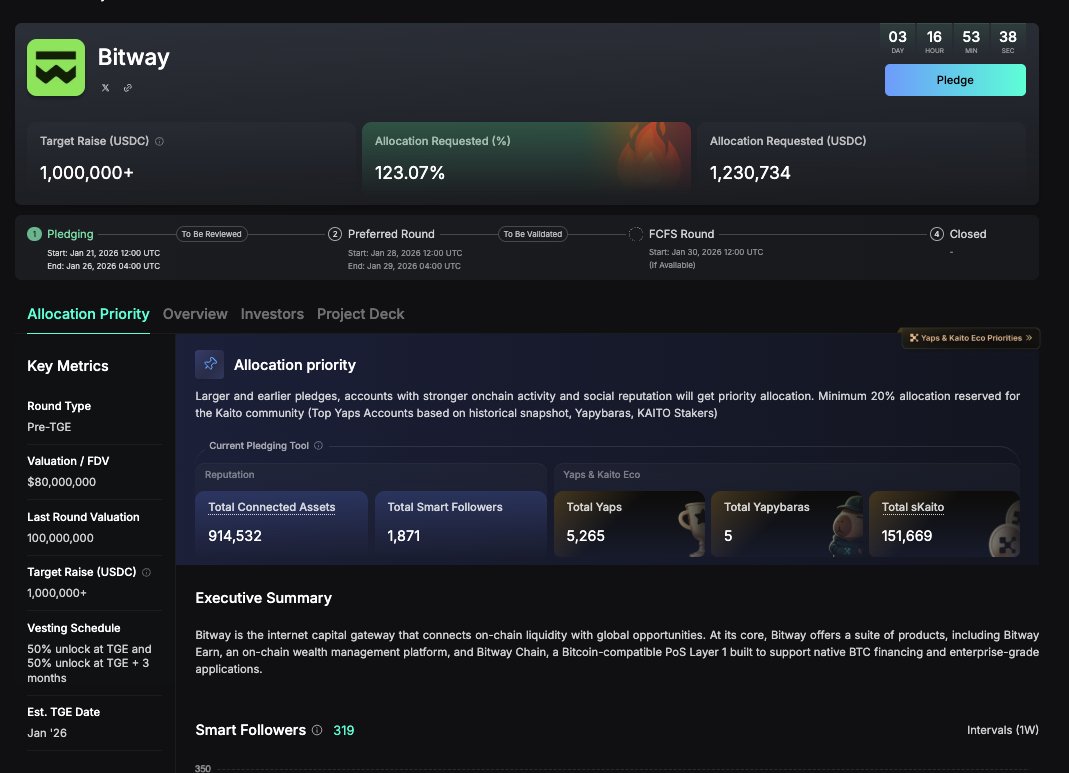Click the trophy icon on Total Yaps card
Screen dimensions: 1069x773
[691, 528]
